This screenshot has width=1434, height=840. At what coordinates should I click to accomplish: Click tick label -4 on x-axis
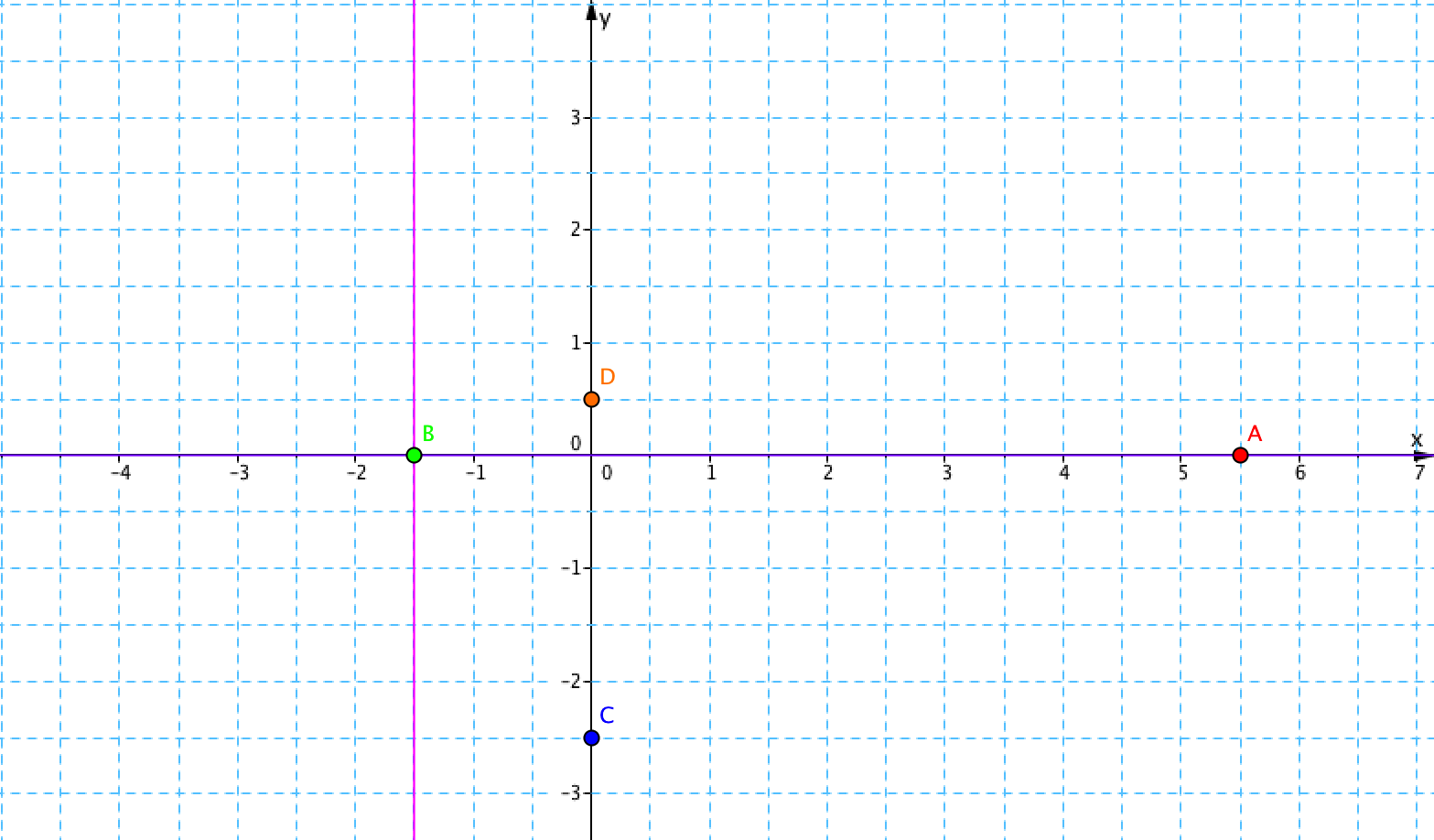click(x=121, y=473)
